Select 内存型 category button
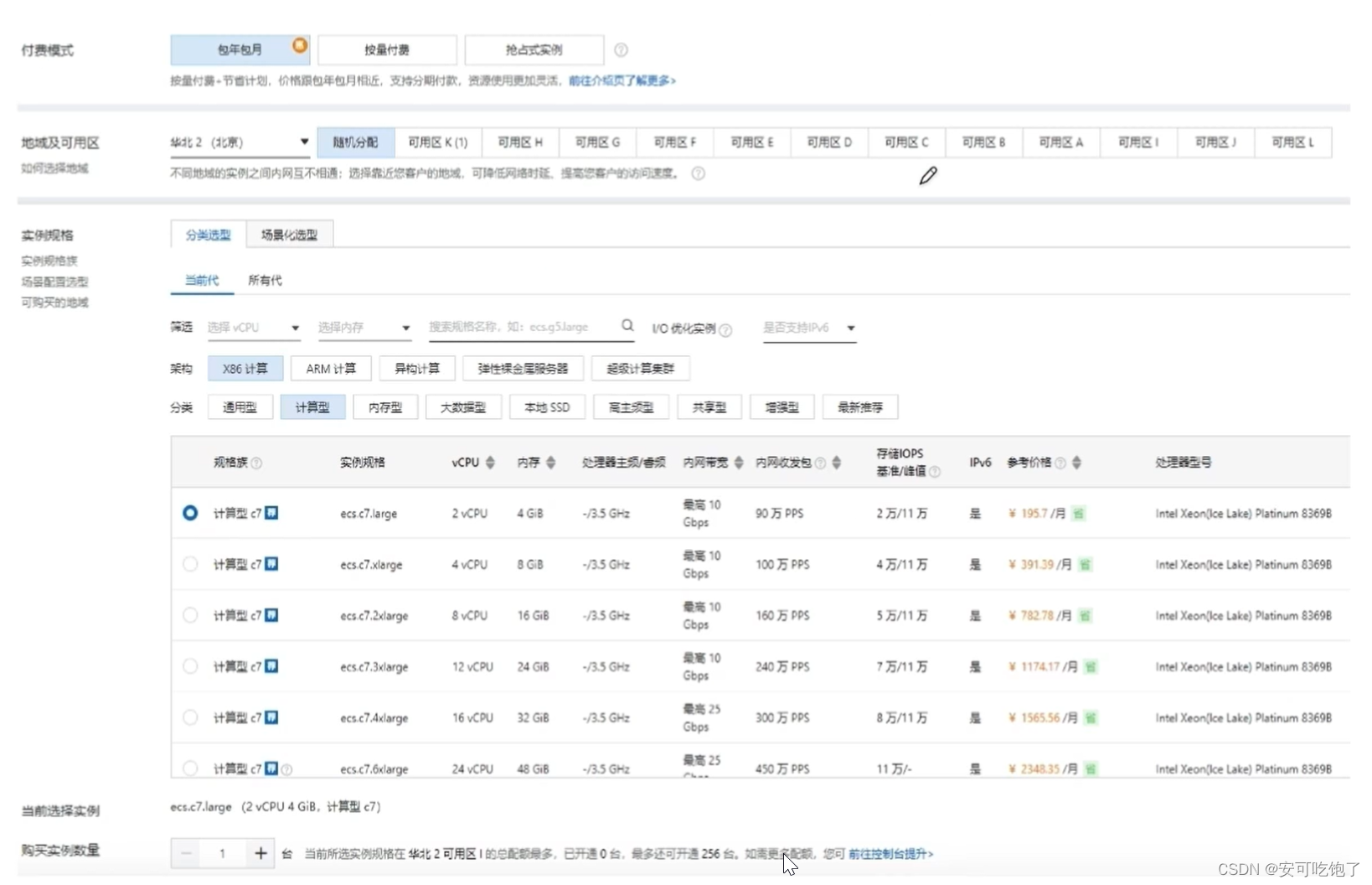Screen dimensions: 1372x885 click(x=385, y=407)
